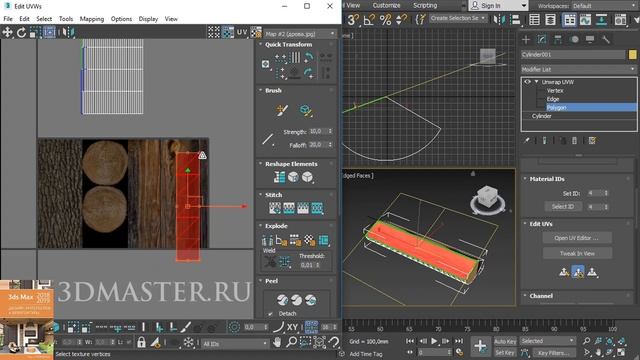Select the Rotate tool in Edit UVWs toolbar

click(21, 32)
